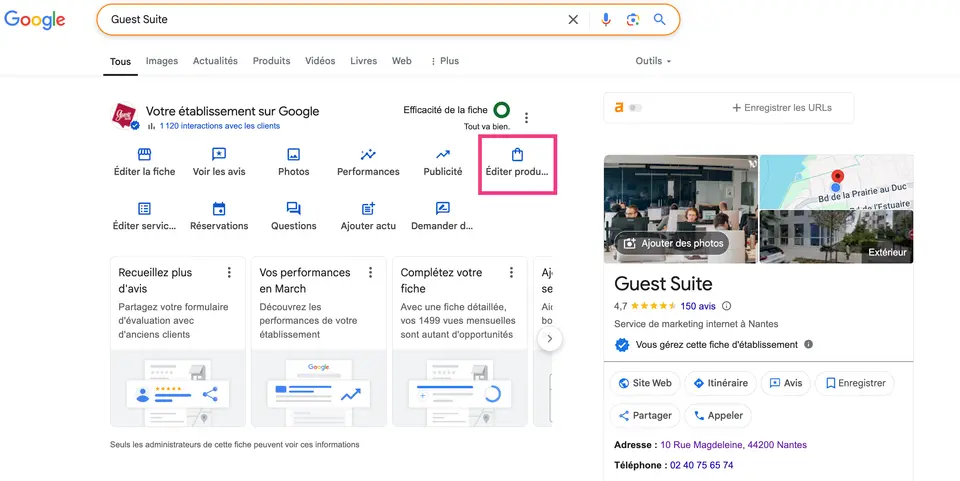960x481 pixels.
Task: Open Google Lens image search icon
Action: pos(632,20)
